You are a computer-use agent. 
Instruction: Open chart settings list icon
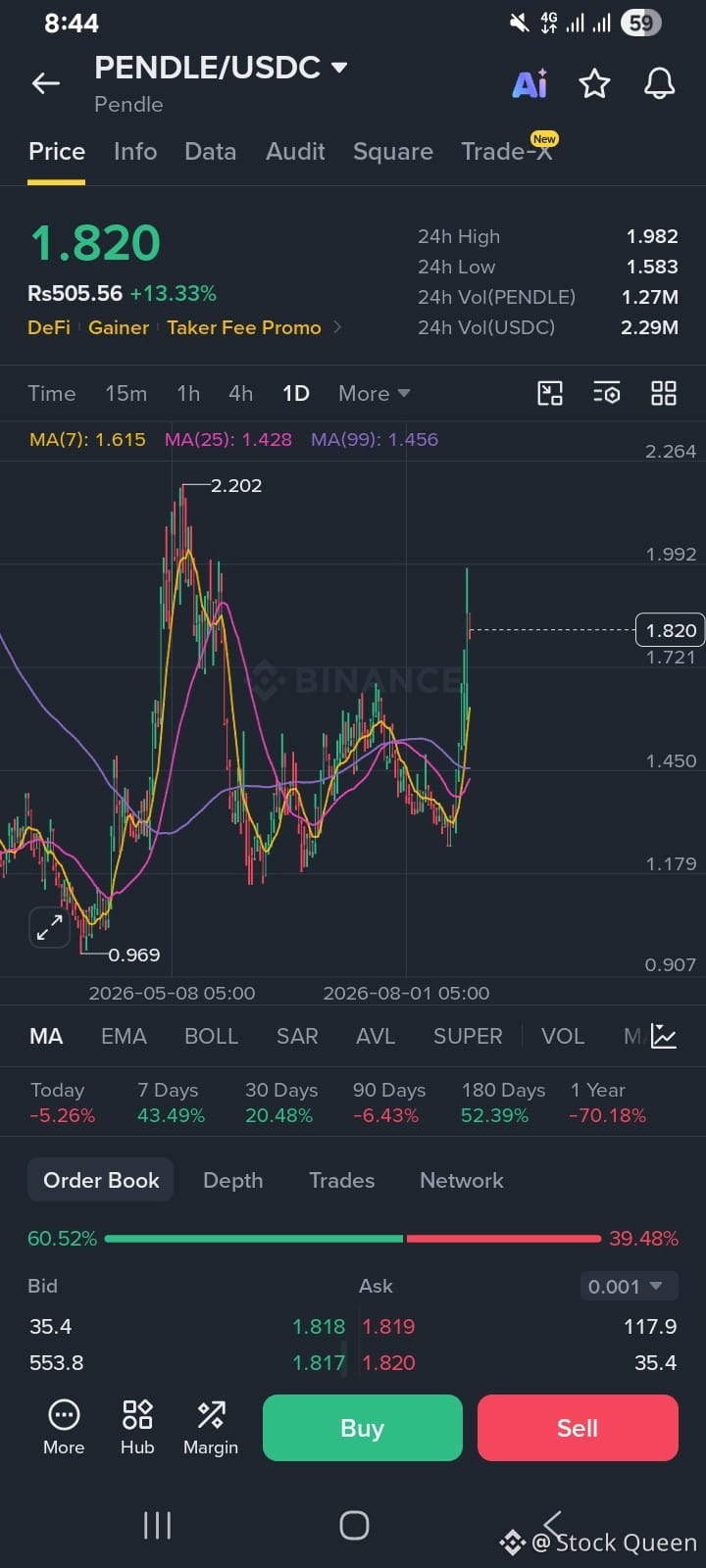pyautogui.click(x=607, y=393)
